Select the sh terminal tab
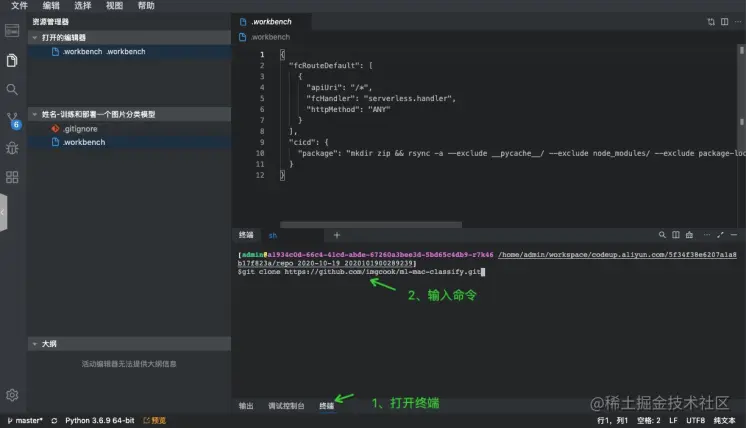Screen dimensions: 746x428 pyautogui.click(x=273, y=235)
